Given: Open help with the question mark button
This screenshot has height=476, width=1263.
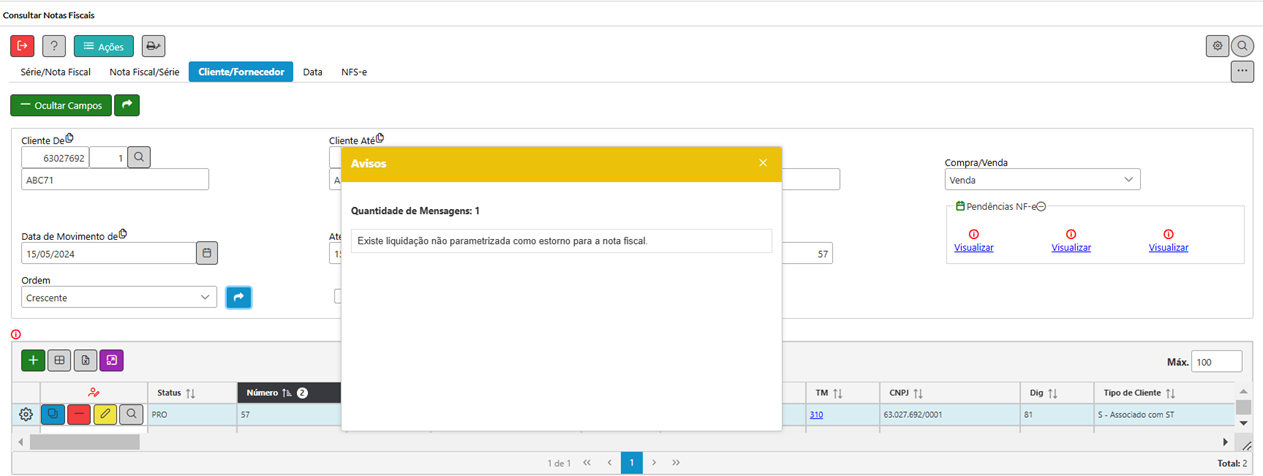Looking at the screenshot, I should pyautogui.click(x=54, y=46).
